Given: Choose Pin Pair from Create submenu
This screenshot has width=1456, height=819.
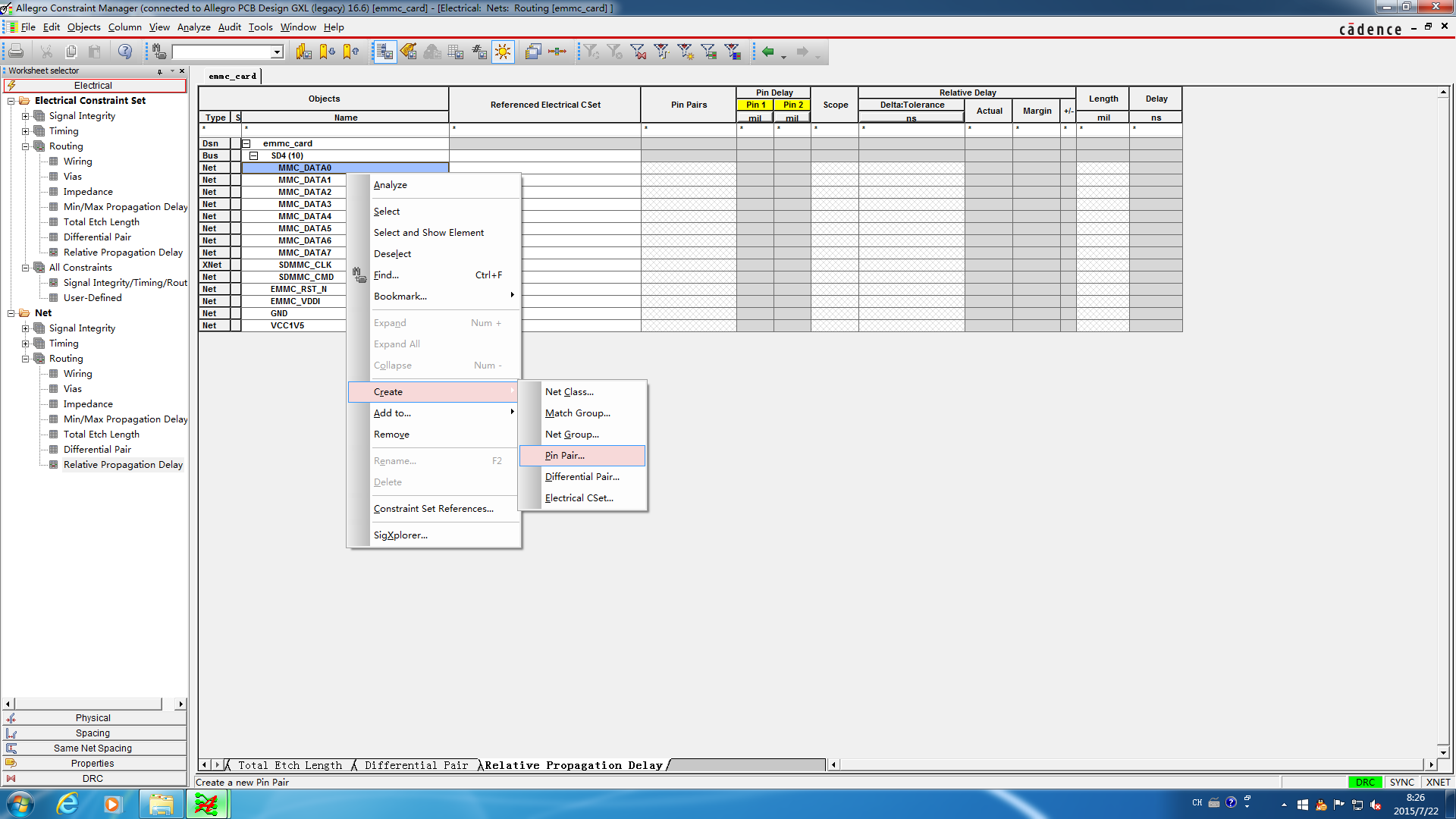Looking at the screenshot, I should (x=582, y=455).
